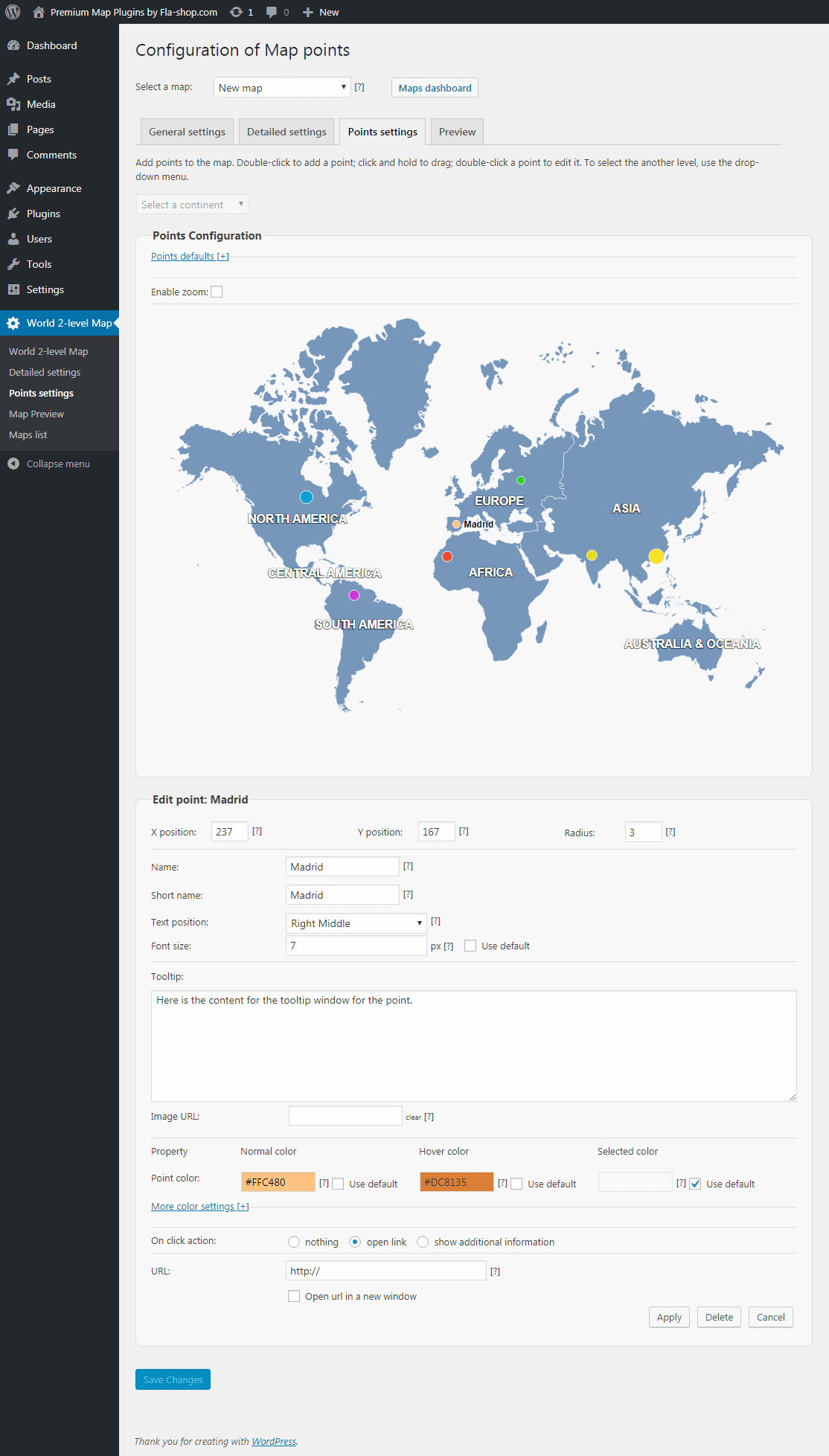The height and width of the screenshot is (1456, 829).
Task: Click the Users icon in sidebar
Action: tap(13, 239)
